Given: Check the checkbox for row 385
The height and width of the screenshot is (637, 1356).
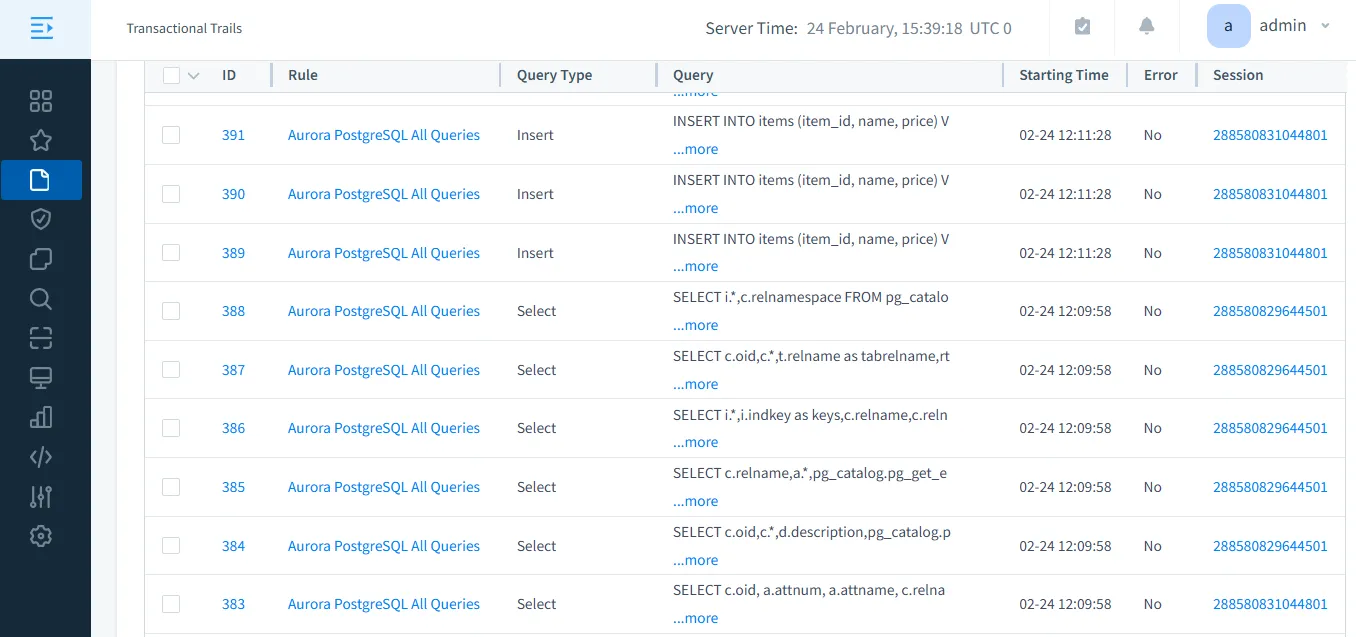Looking at the screenshot, I should point(171,487).
